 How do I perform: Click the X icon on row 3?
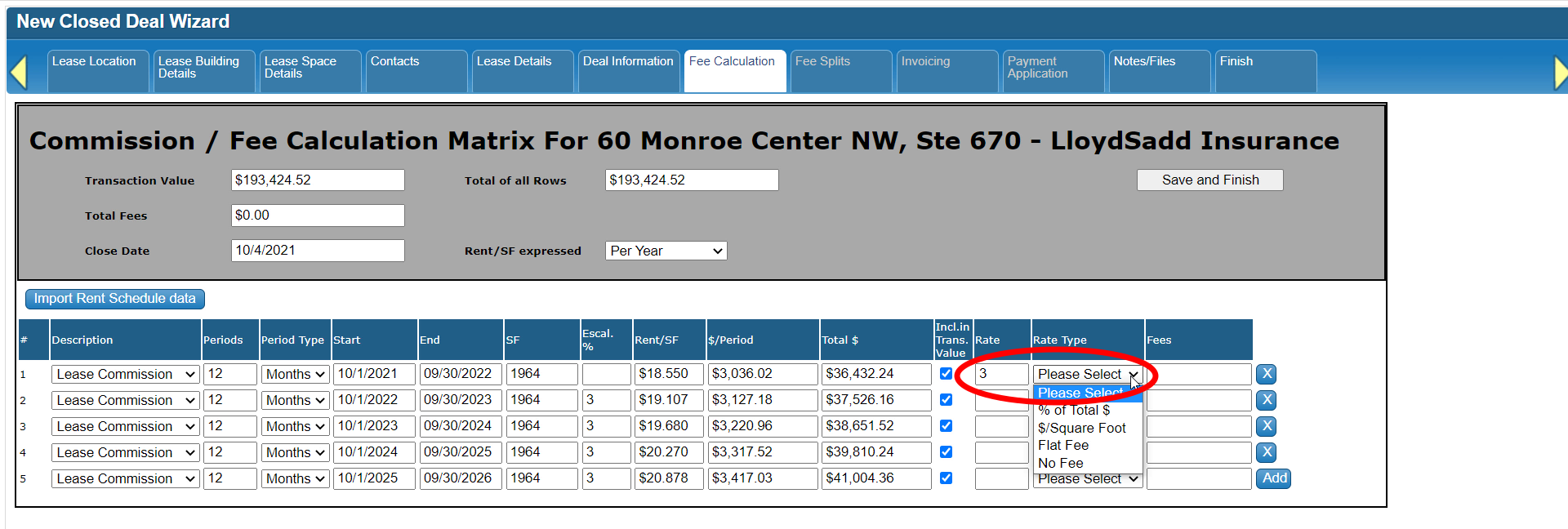(x=1266, y=426)
